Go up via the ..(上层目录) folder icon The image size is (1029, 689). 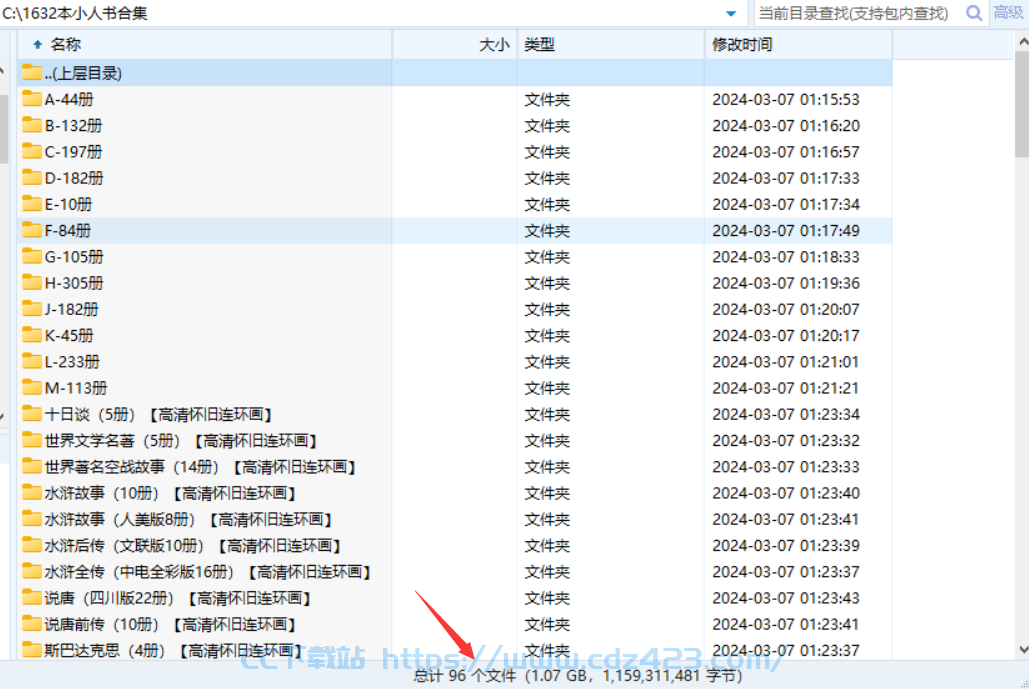[32, 73]
